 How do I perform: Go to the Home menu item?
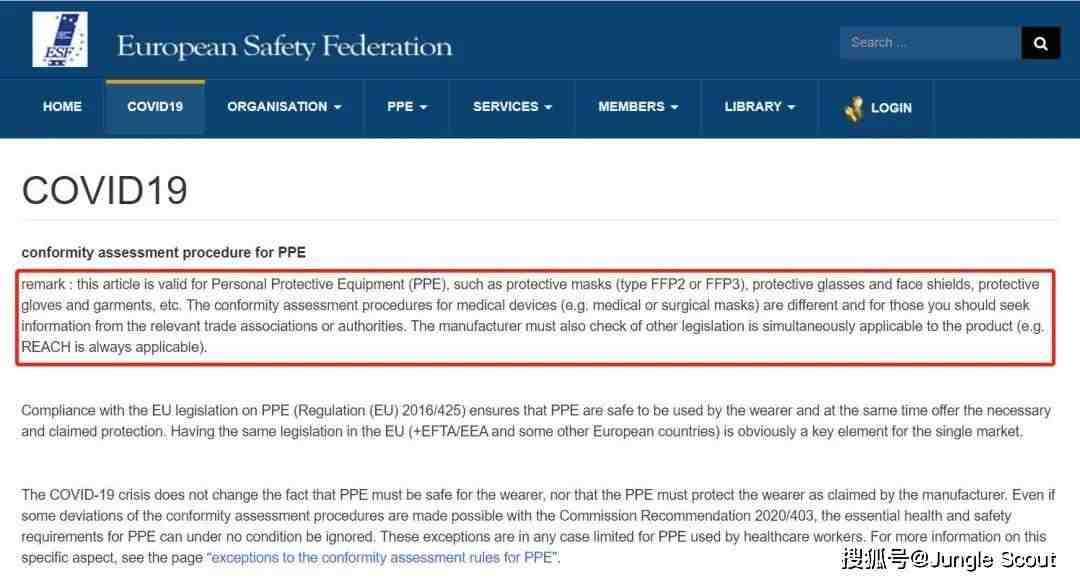[62, 107]
